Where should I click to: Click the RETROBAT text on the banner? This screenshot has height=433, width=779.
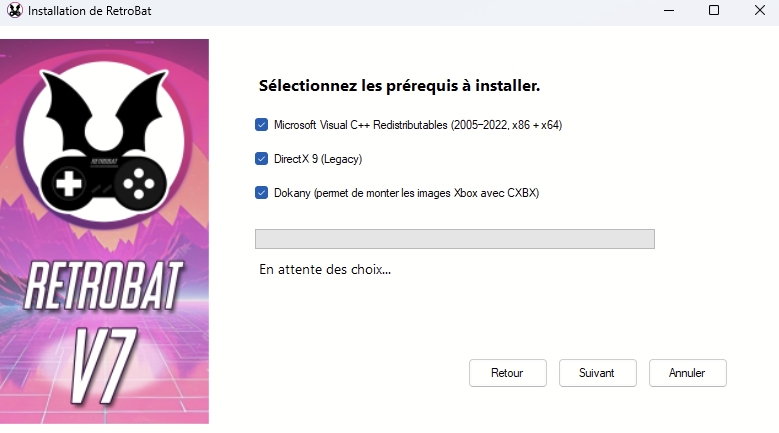click(104, 287)
